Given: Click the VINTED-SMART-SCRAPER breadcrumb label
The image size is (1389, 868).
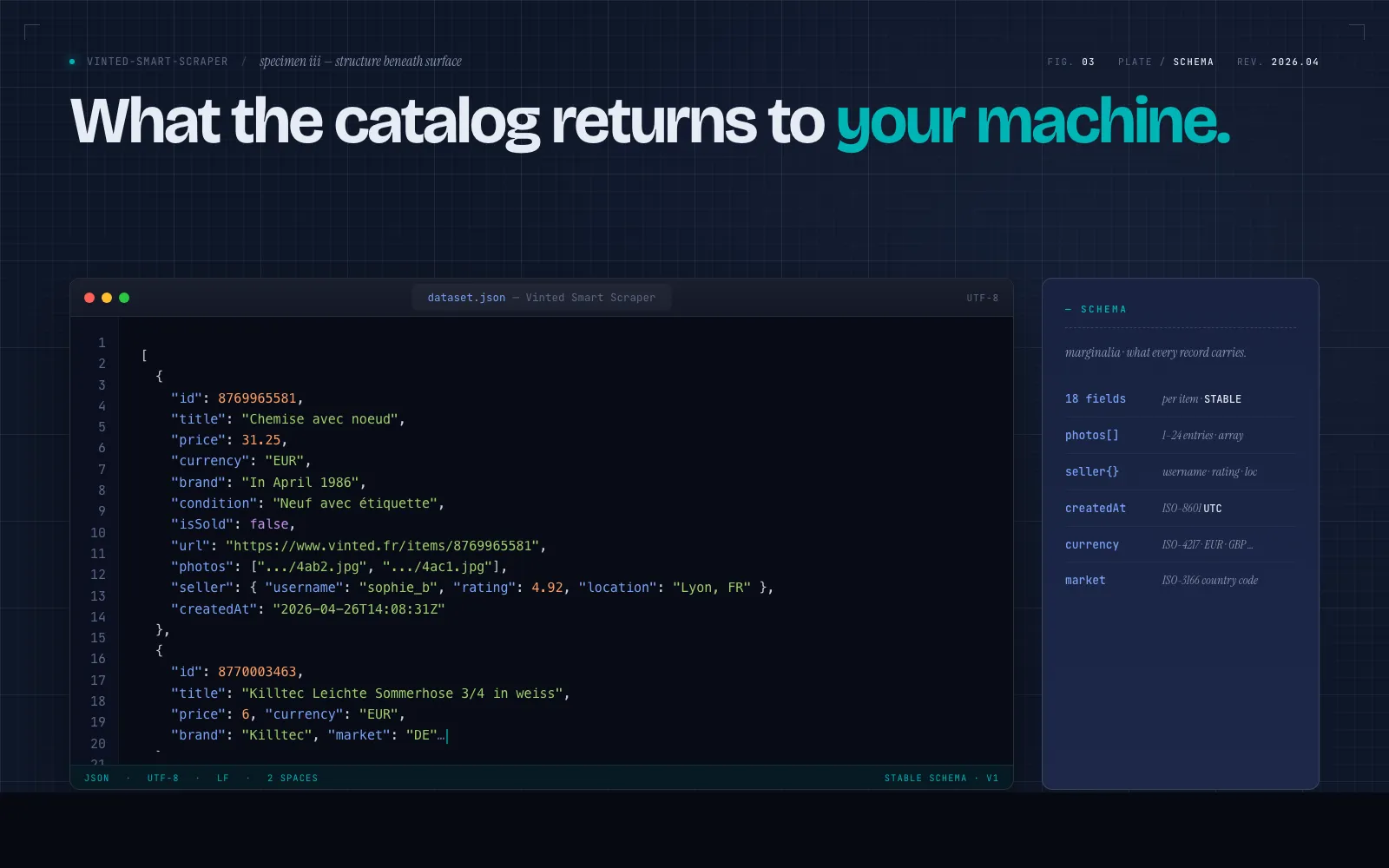Looking at the screenshot, I should tap(157, 62).
